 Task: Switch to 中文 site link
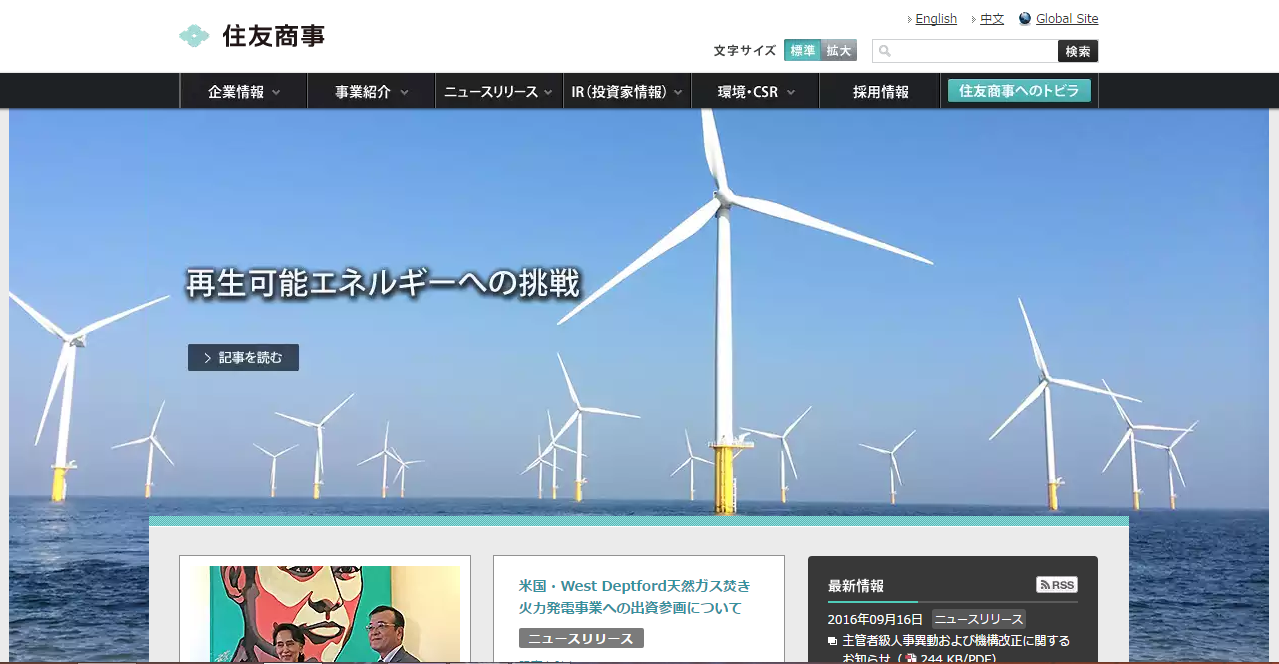pos(992,19)
